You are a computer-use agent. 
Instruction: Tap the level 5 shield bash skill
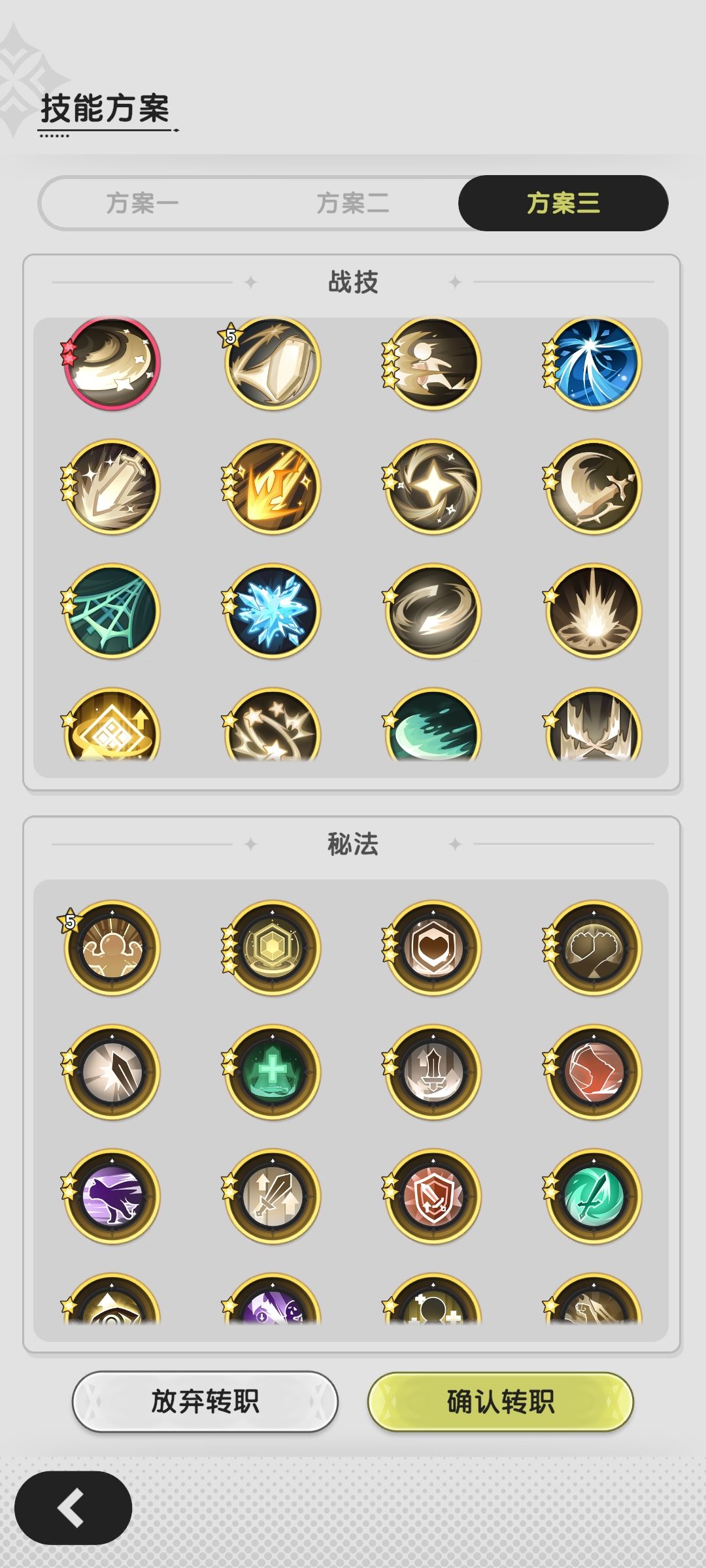[x=273, y=363]
